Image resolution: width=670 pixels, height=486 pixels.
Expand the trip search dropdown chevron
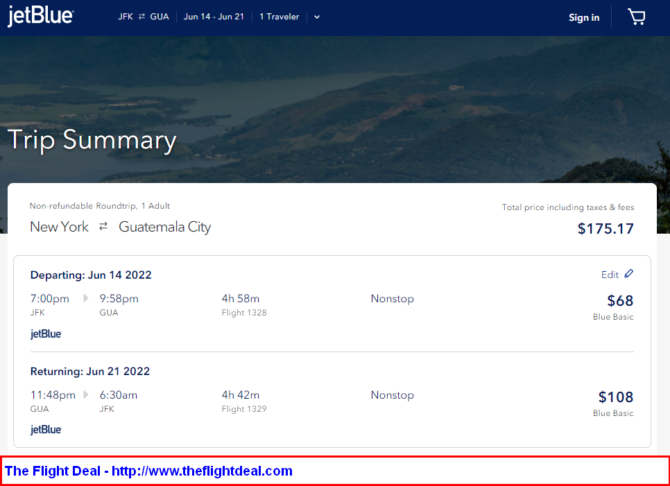(317, 17)
